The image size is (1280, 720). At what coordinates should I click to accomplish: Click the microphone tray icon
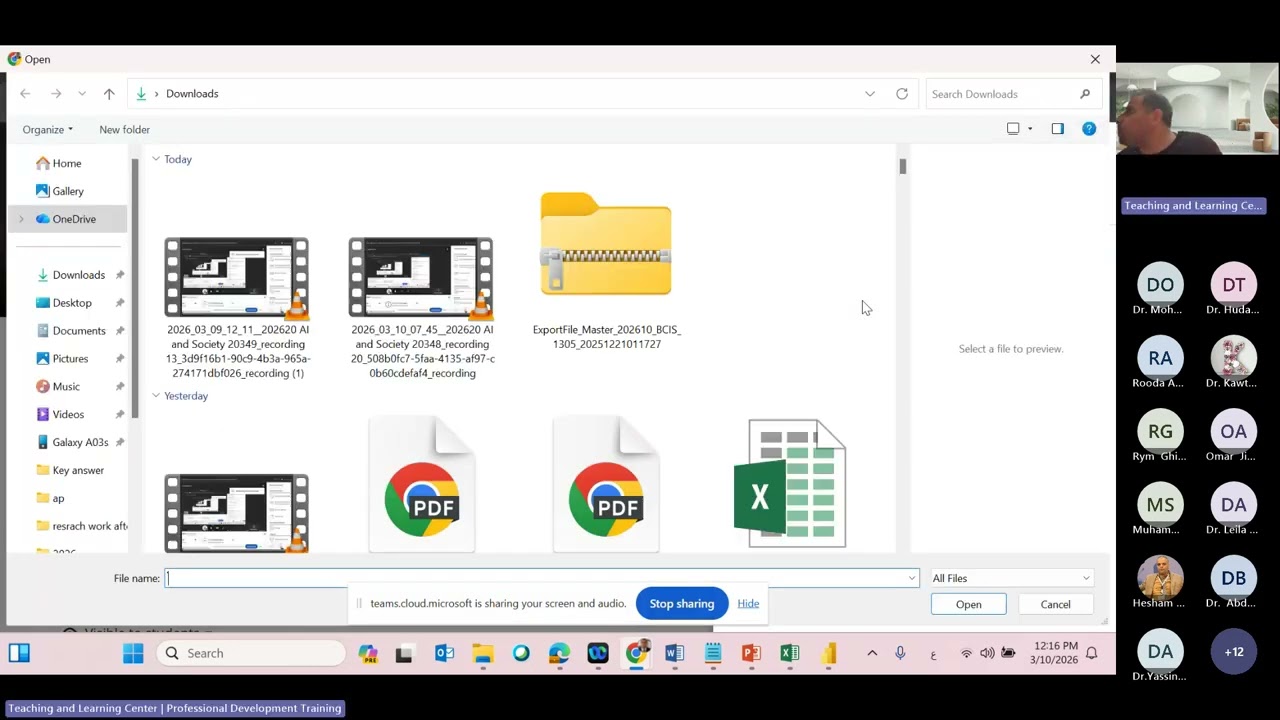[x=900, y=653]
